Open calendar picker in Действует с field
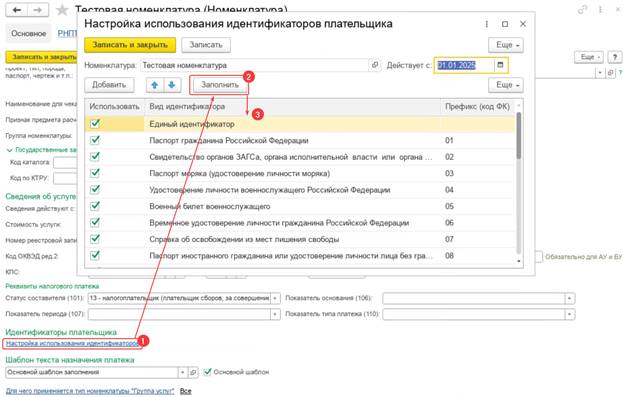Viewport: 623px width, 397px height. [500, 65]
